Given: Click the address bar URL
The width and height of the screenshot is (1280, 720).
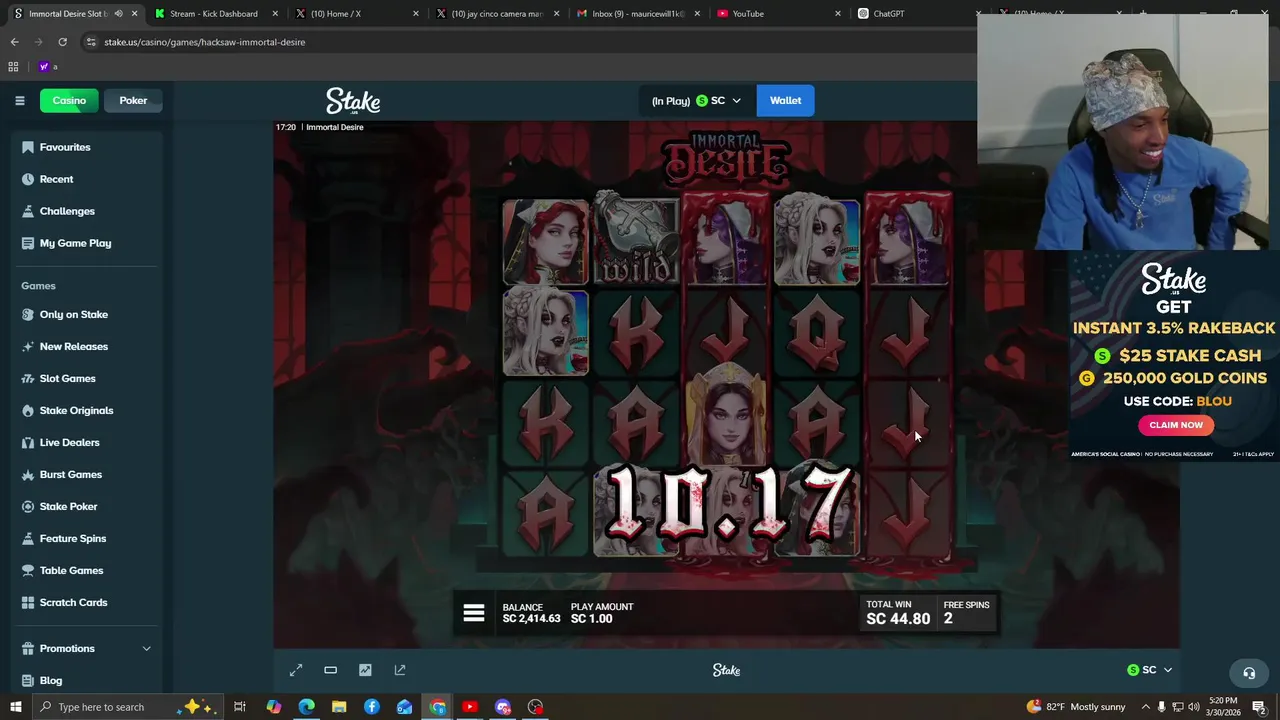Looking at the screenshot, I should pyautogui.click(x=205, y=42).
